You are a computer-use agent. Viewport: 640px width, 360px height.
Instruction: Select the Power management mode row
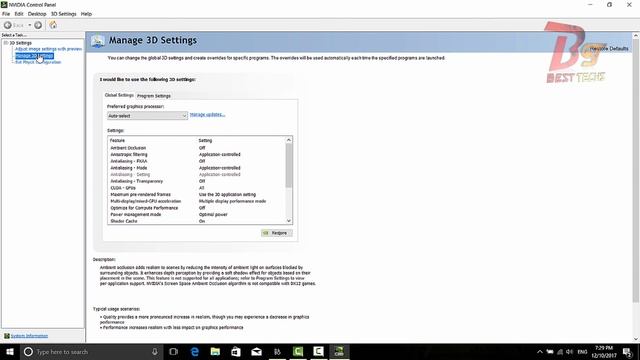coord(197,215)
